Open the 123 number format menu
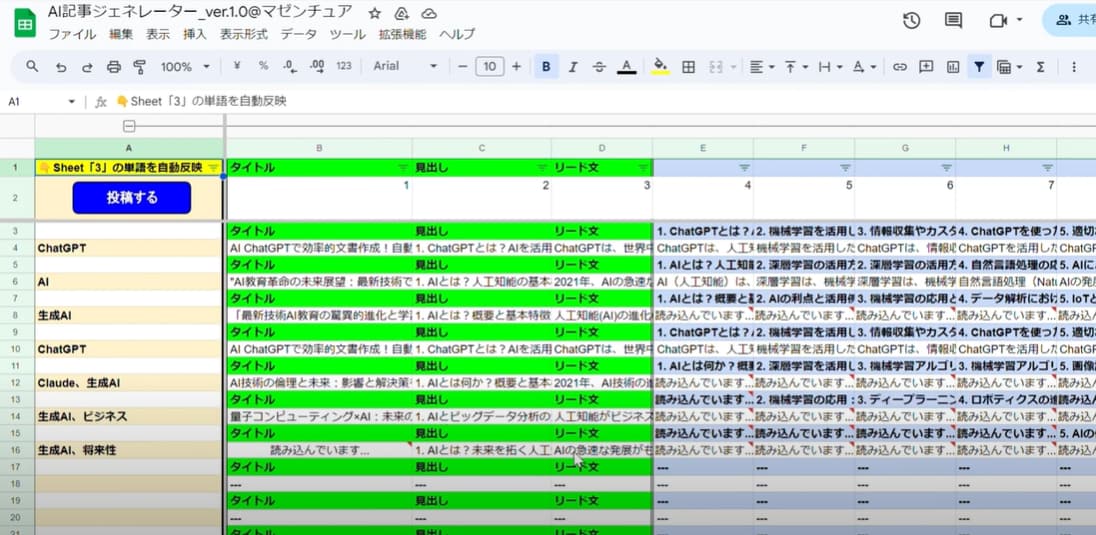1096x535 pixels. pyautogui.click(x=344, y=66)
